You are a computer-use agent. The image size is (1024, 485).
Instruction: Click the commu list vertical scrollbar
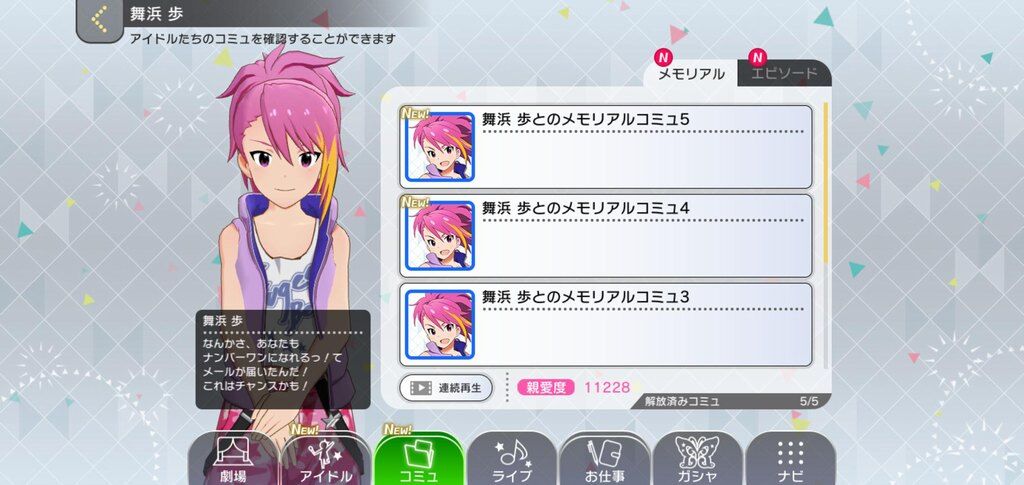tap(825, 235)
